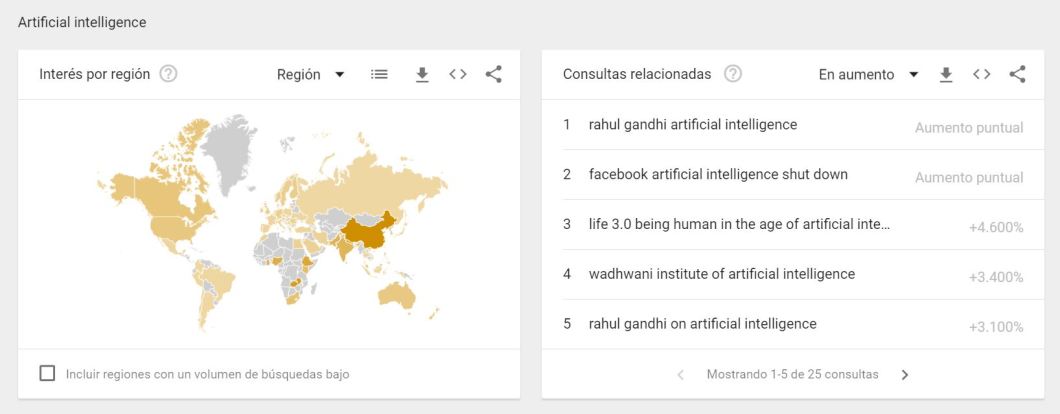Select wadhwani institute of artificial intelligence
Viewport: 1060px width, 414px height.
click(x=722, y=274)
